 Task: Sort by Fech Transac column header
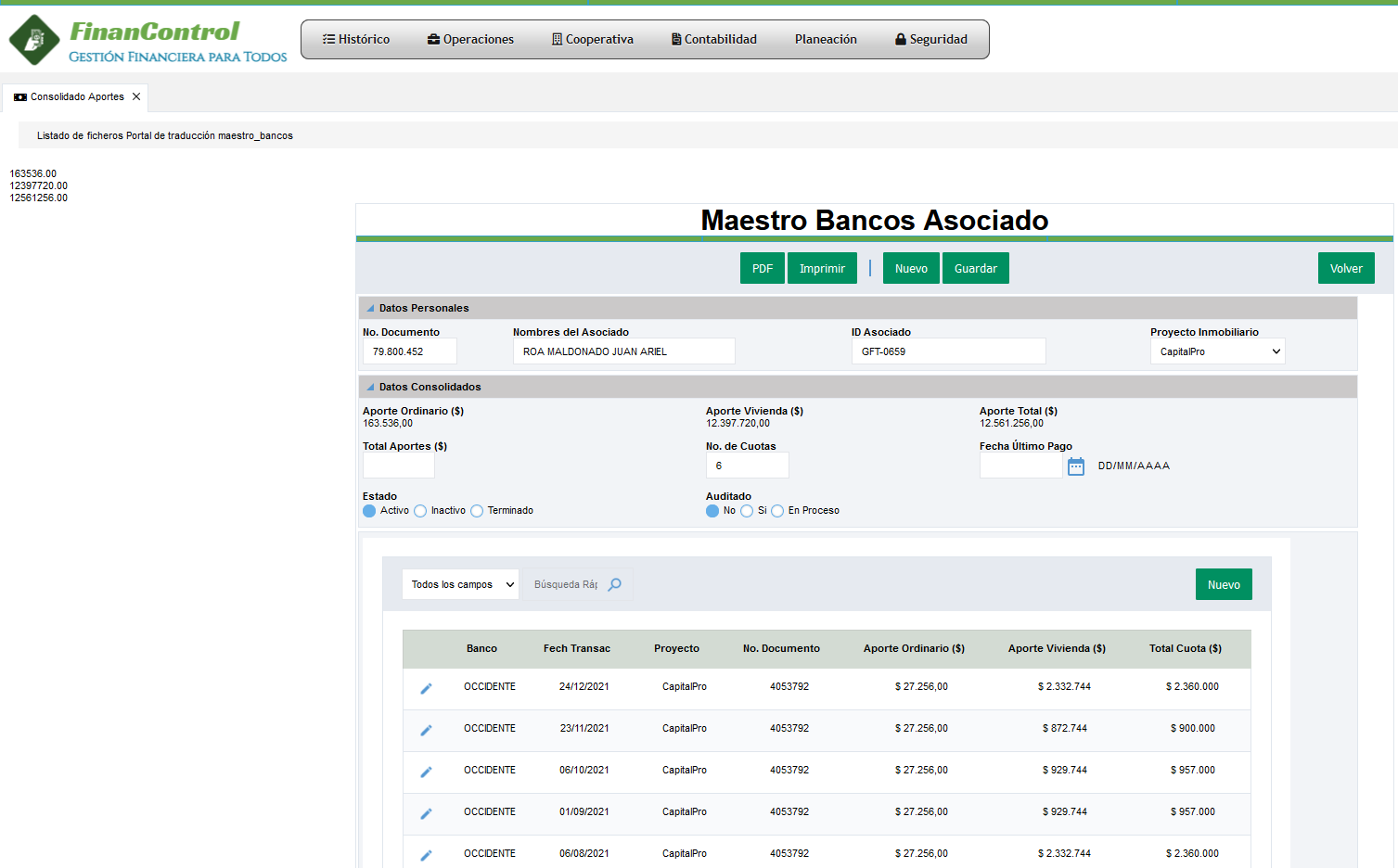(x=577, y=648)
